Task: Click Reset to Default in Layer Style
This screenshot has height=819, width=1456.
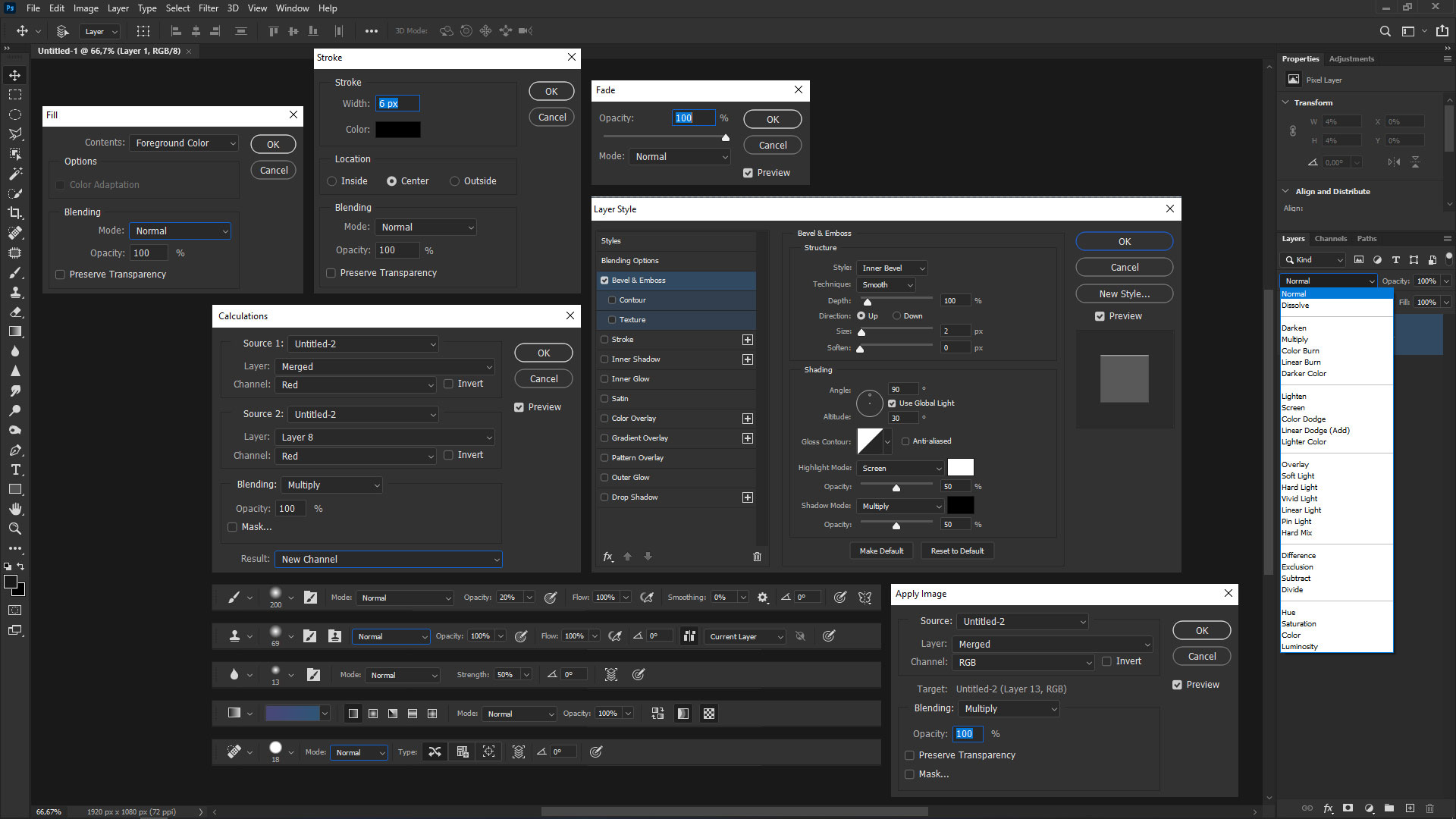Action: pos(957,551)
